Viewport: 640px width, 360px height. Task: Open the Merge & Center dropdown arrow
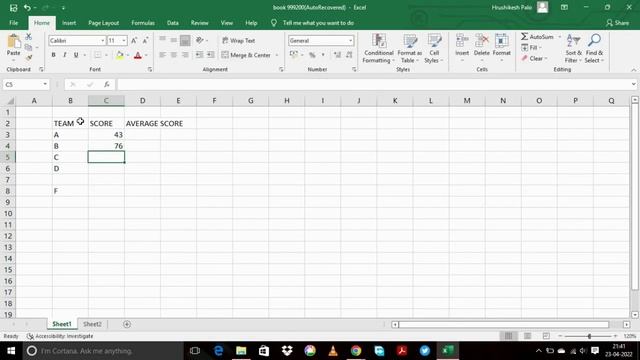[x=277, y=55]
